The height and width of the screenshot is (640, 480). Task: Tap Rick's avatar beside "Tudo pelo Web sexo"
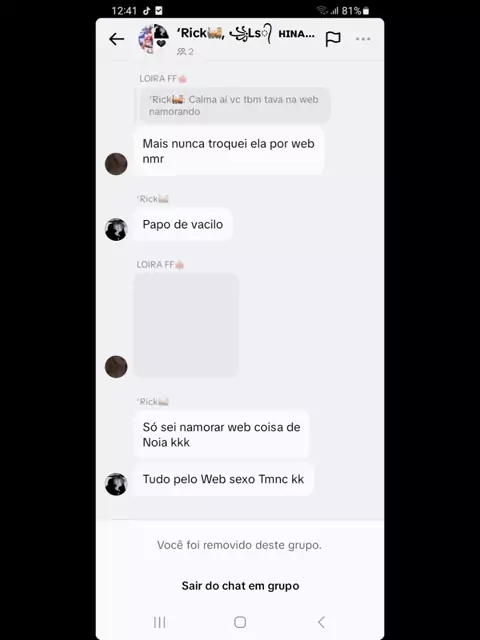pyautogui.click(x=116, y=484)
